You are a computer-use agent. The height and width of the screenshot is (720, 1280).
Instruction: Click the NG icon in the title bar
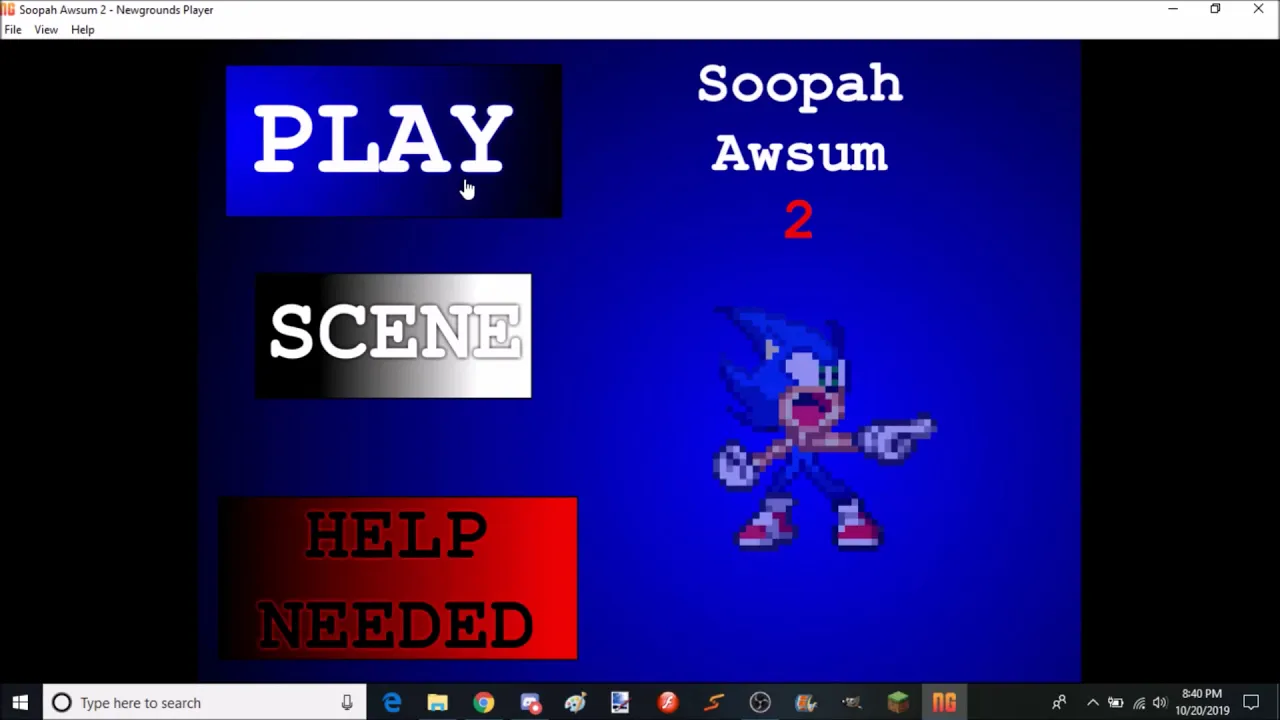[8, 9]
